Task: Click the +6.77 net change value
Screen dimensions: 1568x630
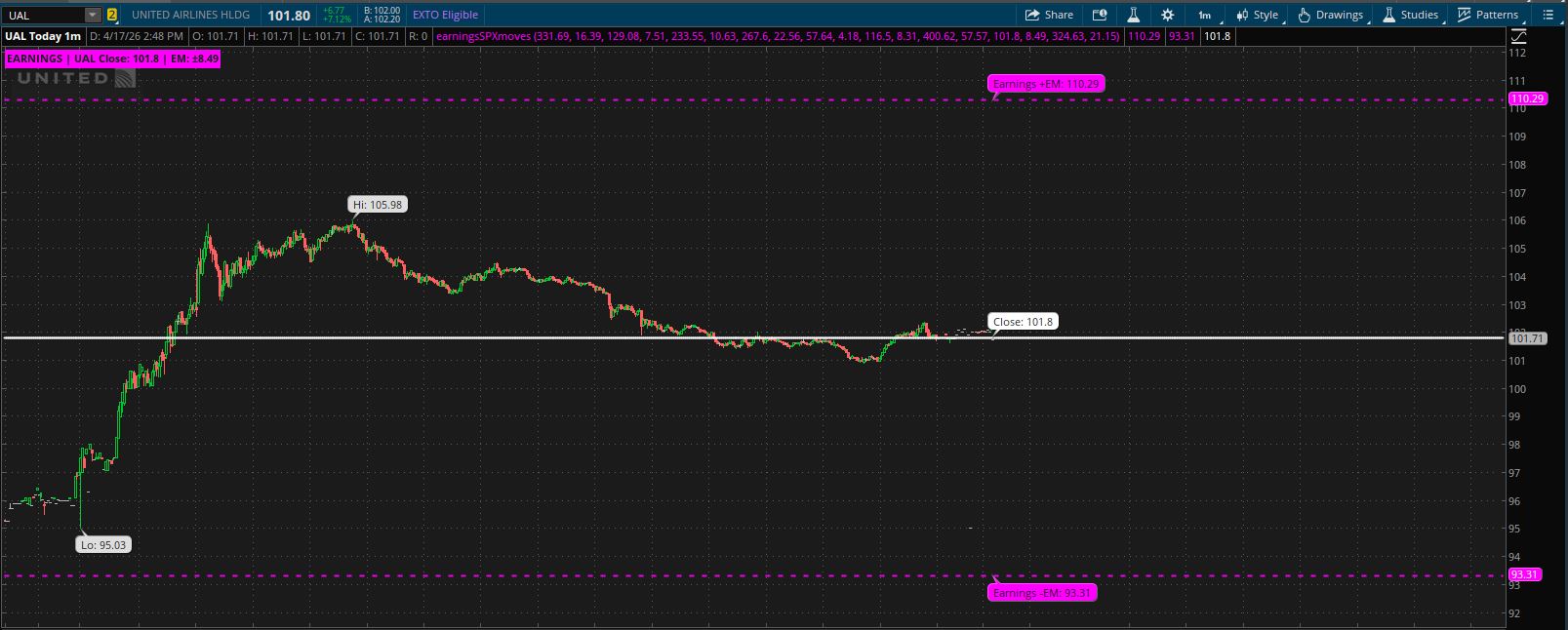Action: pyautogui.click(x=334, y=11)
